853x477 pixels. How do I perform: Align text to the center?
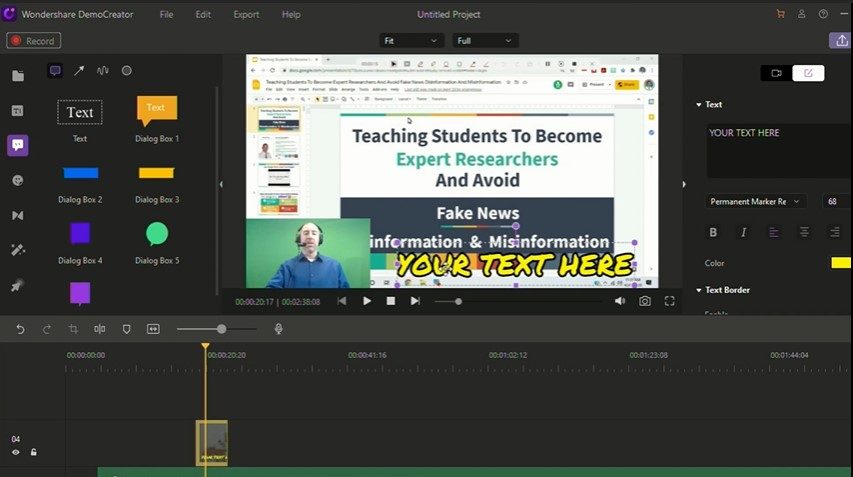pos(804,232)
